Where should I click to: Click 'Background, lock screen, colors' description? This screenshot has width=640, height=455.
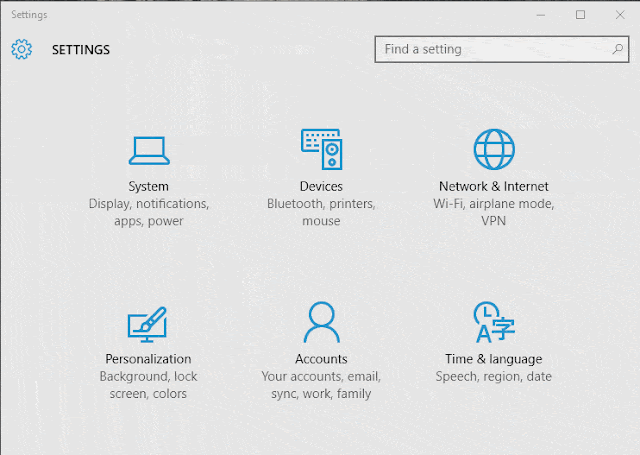[148, 385]
